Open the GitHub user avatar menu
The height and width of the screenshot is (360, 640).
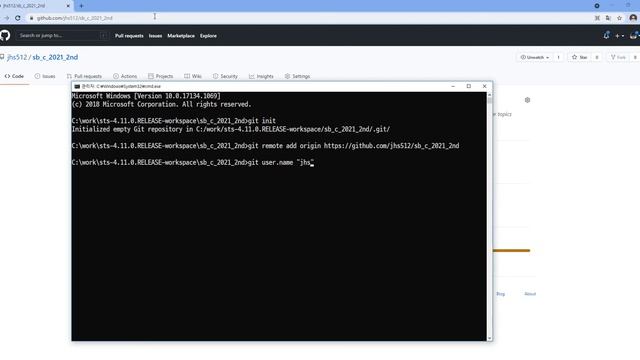(x=634, y=36)
